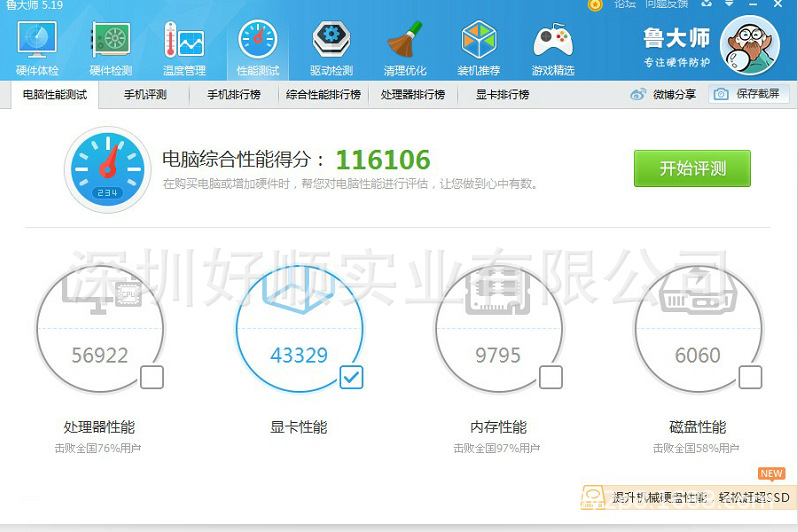The image size is (798, 532).
Task: Open the 硬件检测 hardware detection section
Action: tap(110, 49)
